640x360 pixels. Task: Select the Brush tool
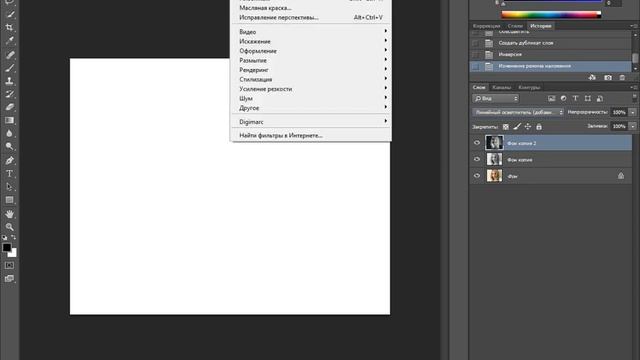[x=10, y=68]
